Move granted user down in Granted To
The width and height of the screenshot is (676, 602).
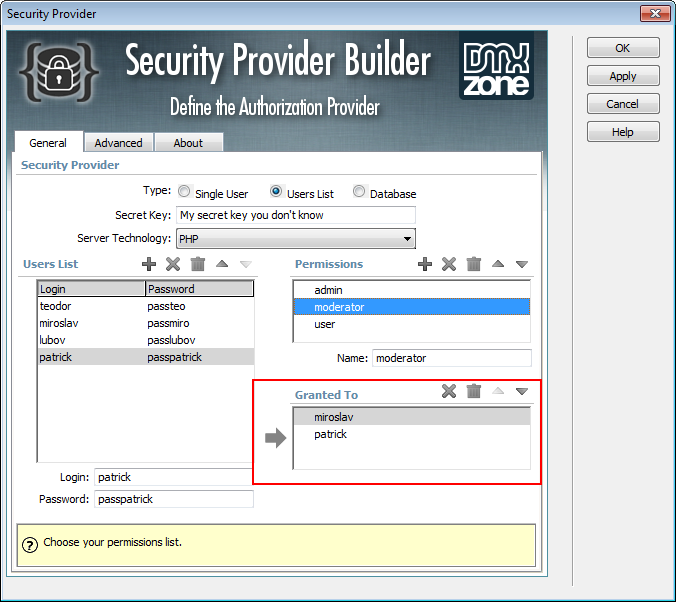[522, 391]
